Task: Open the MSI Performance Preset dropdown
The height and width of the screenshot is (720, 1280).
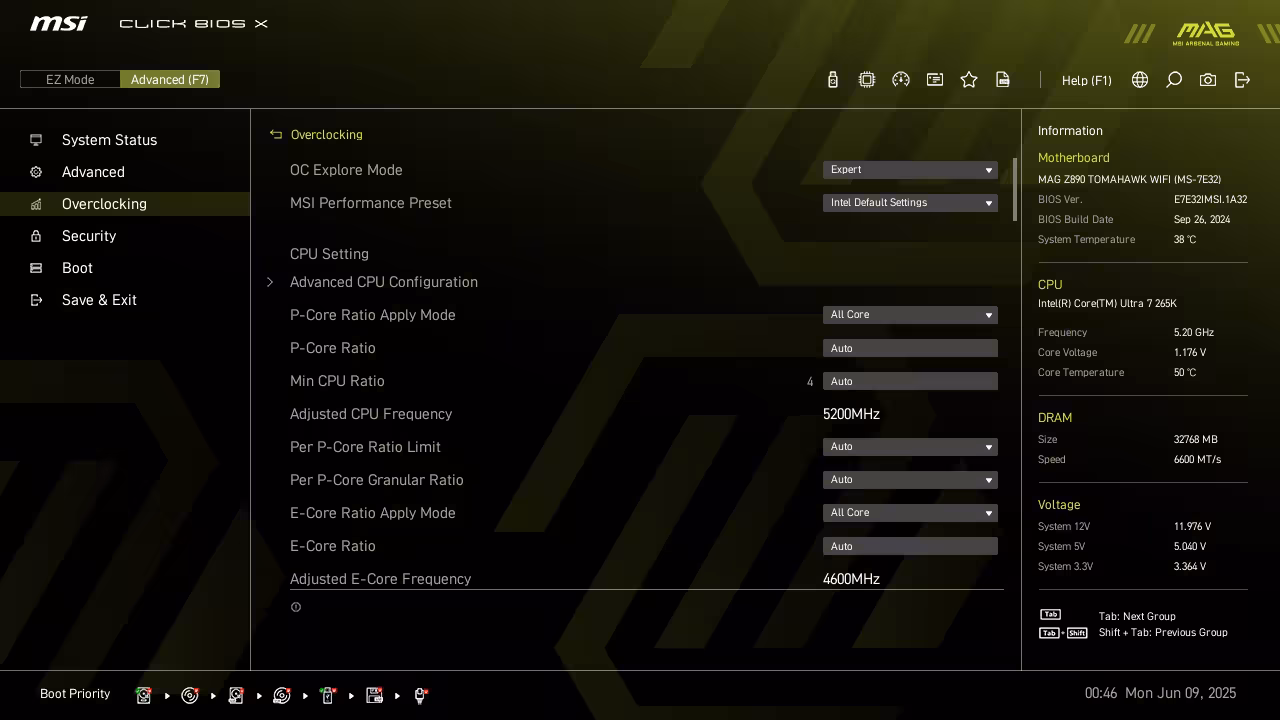Action: [910, 203]
